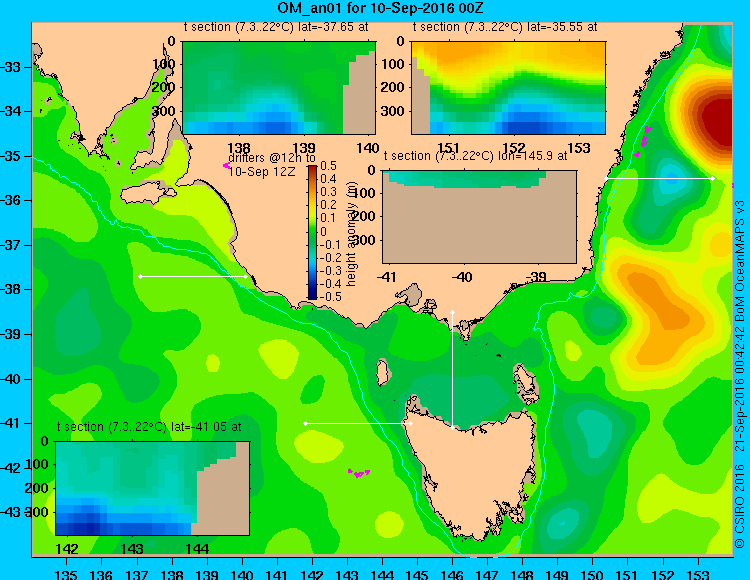750x580 pixels.
Task: Click latitude label -33 on the left axis
Action: (11, 67)
